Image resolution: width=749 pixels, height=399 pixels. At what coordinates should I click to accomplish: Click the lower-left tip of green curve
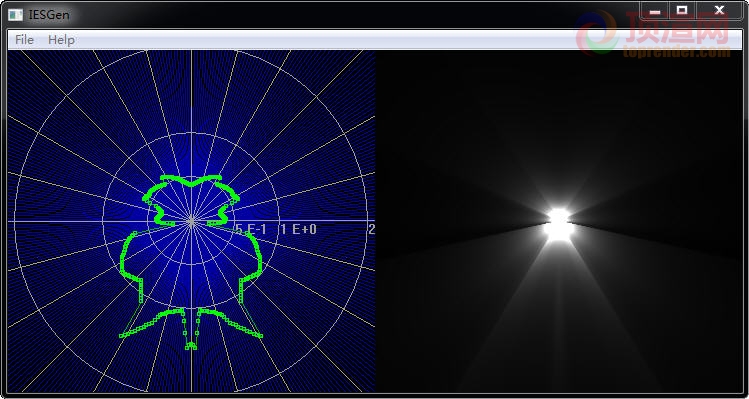coord(122,336)
